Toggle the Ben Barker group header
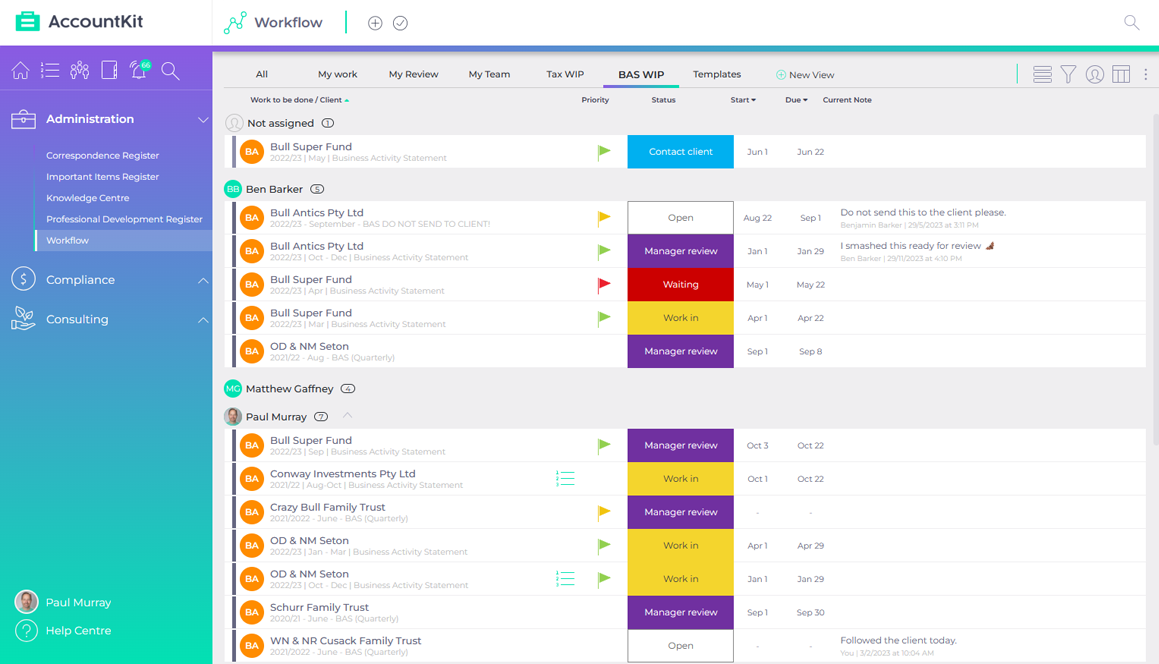The width and height of the screenshot is (1159, 664). 274,189
